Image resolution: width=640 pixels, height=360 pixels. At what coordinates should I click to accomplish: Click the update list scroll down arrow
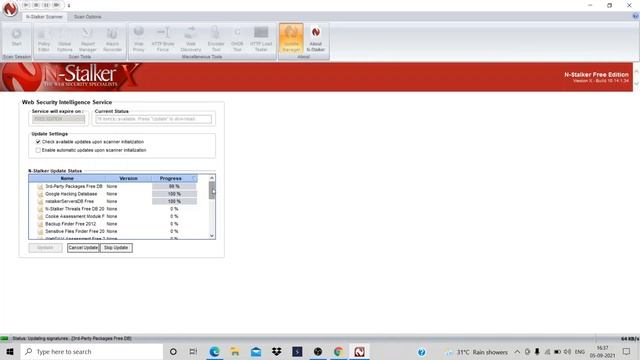pos(212,236)
